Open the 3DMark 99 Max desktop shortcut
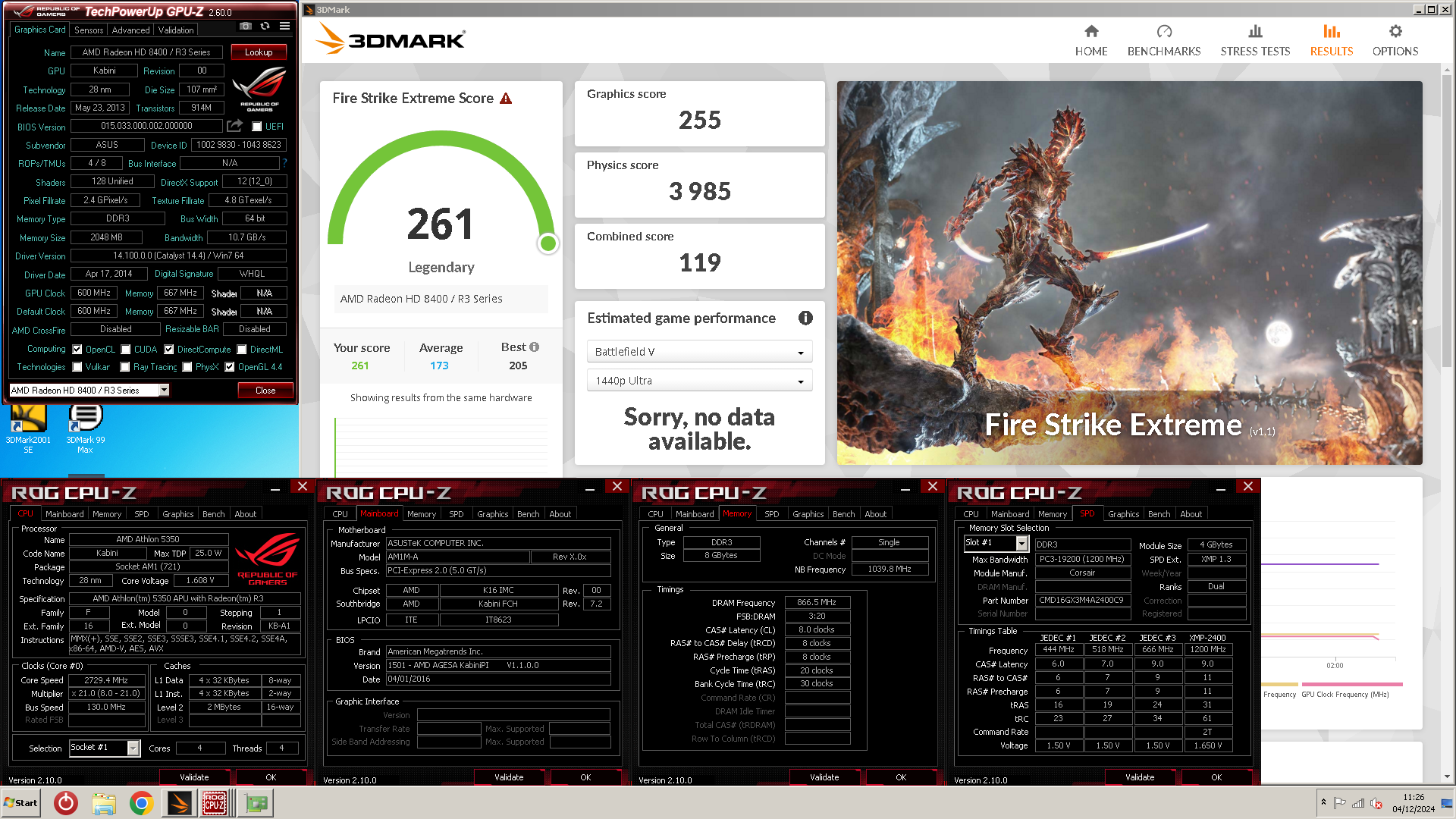This screenshot has height=819, width=1456. pyautogui.click(x=86, y=429)
